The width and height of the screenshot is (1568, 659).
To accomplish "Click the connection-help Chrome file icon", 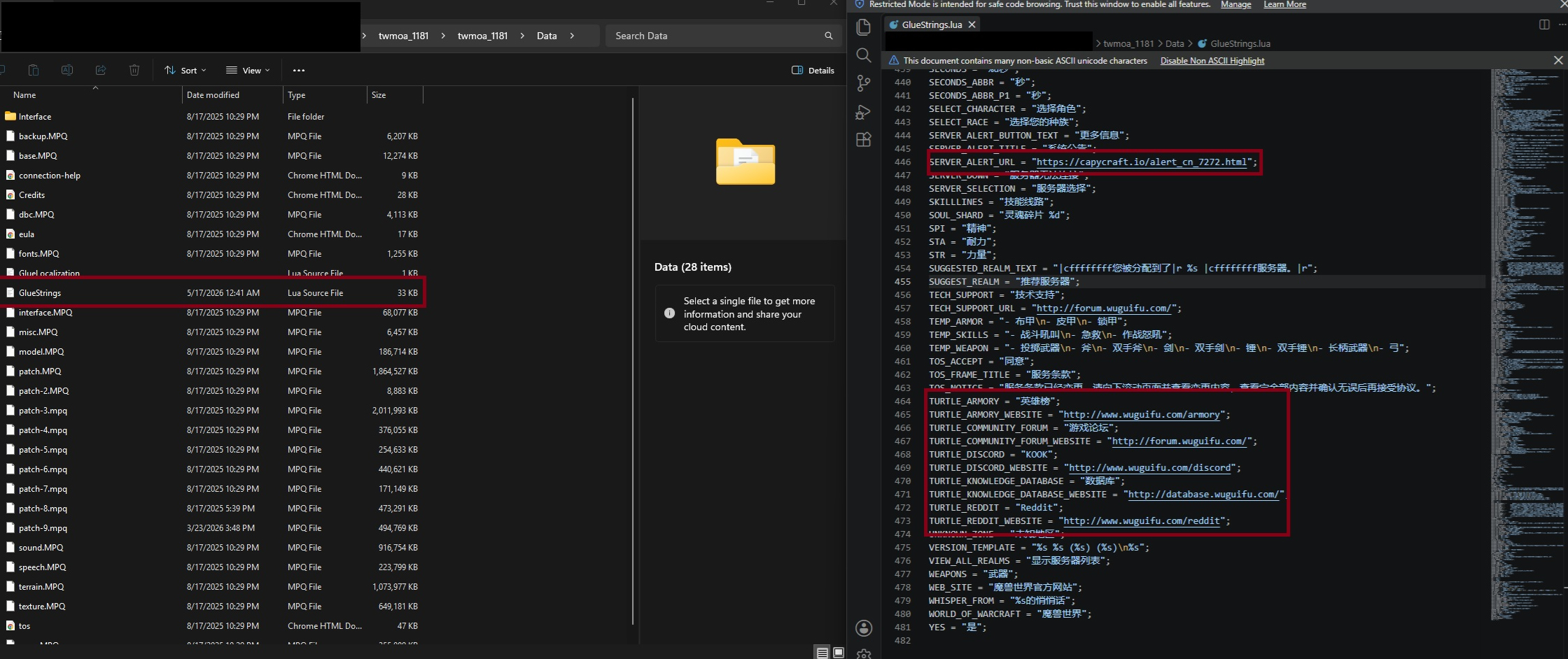I will [x=10, y=175].
